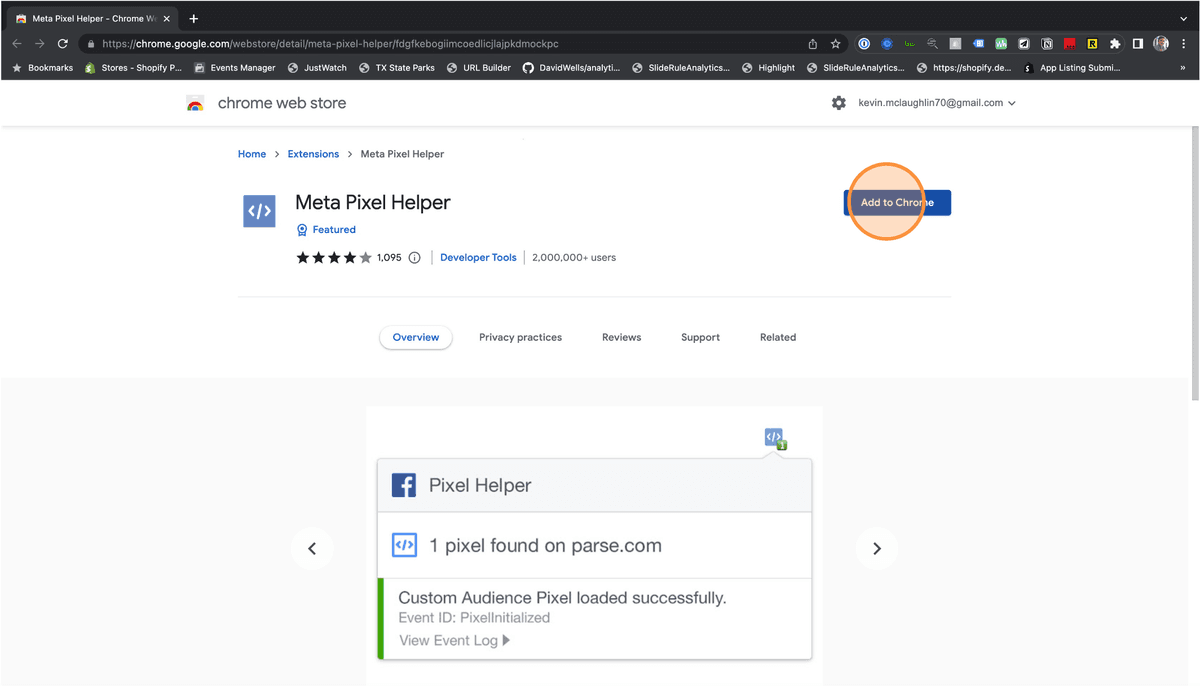The image size is (1200, 696).
Task: Click the star rating display
Action: (334, 257)
